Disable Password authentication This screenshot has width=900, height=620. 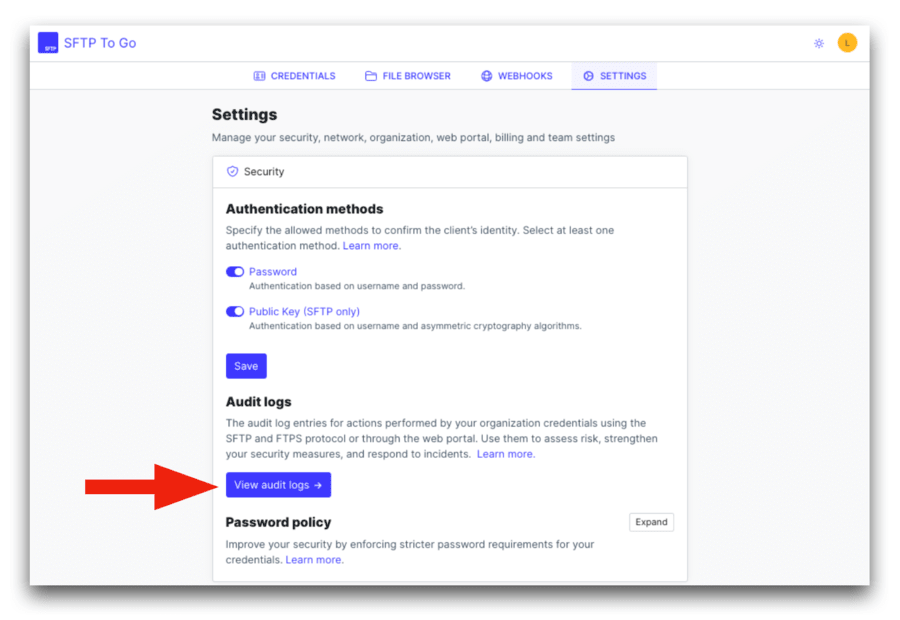point(235,271)
